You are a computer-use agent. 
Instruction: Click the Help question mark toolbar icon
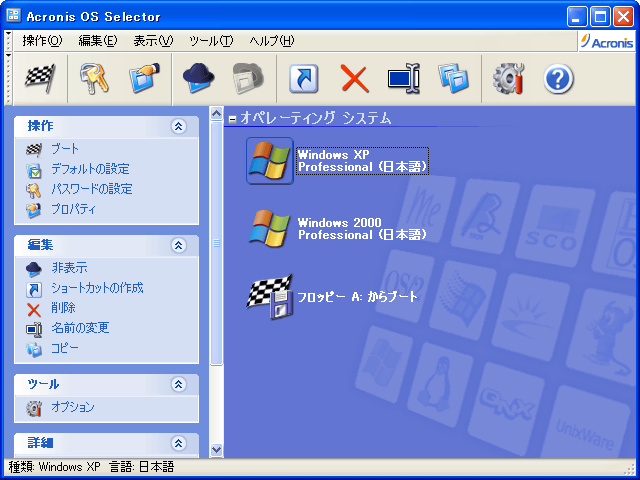pyautogui.click(x=558, y=79)
